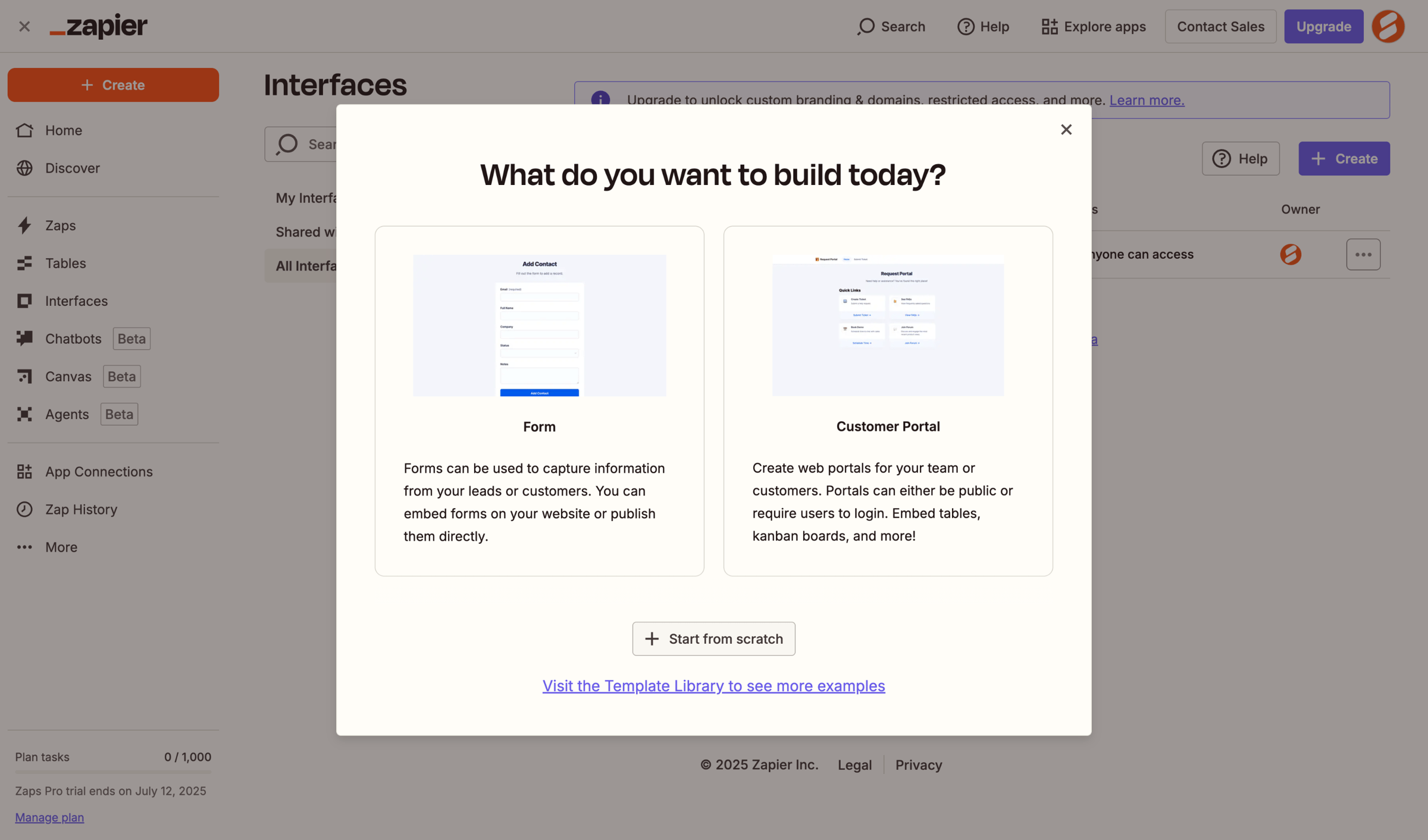The height and width of the screenshot is (840, 1428).
Task: Click the Owner column header
Action: tap(1300, 209)
